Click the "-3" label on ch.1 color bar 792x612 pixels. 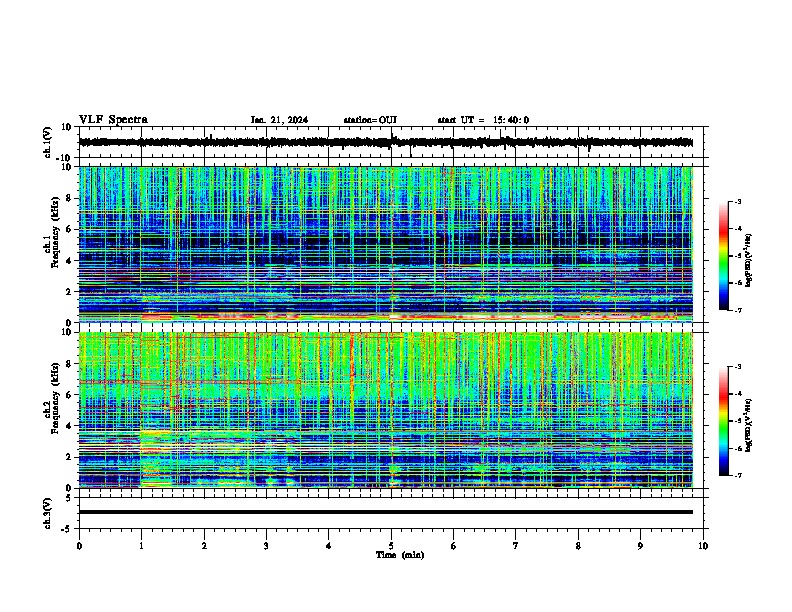tap(738, 202)
